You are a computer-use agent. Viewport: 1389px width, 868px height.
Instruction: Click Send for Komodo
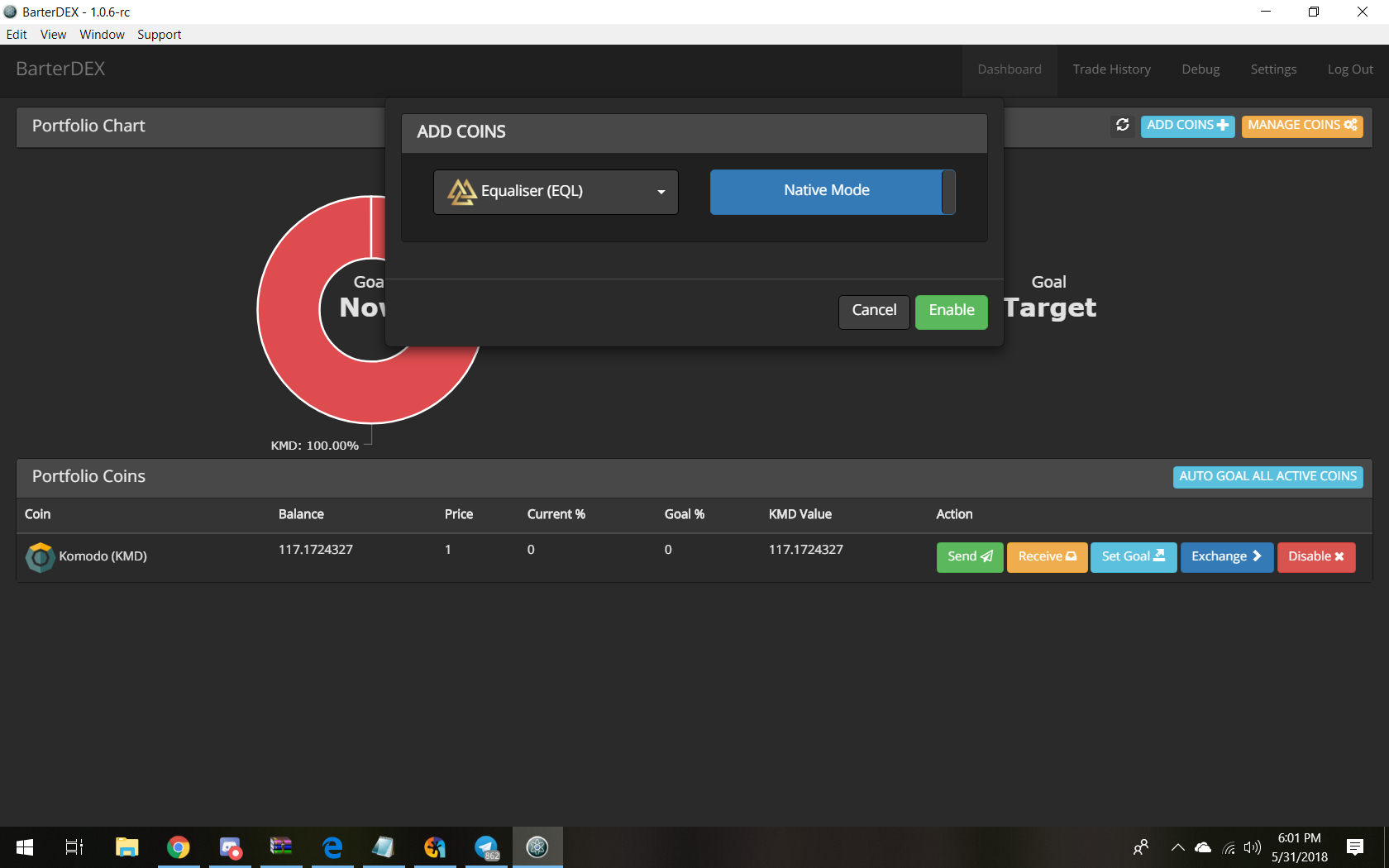[970, 557]
